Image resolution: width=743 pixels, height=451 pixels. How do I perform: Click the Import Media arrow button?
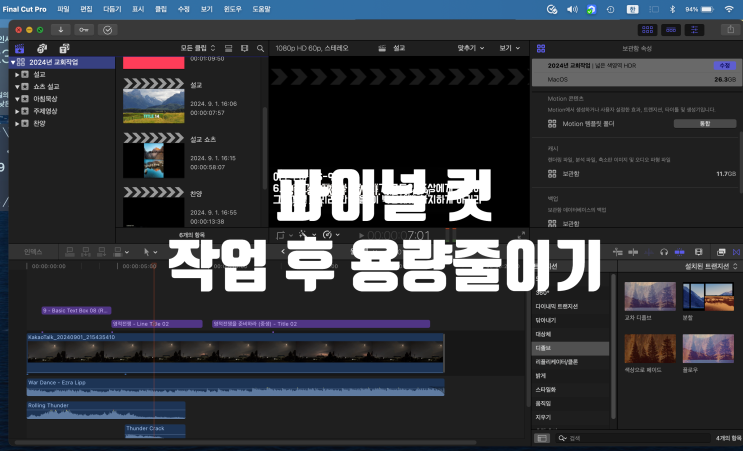pos(61,30)
